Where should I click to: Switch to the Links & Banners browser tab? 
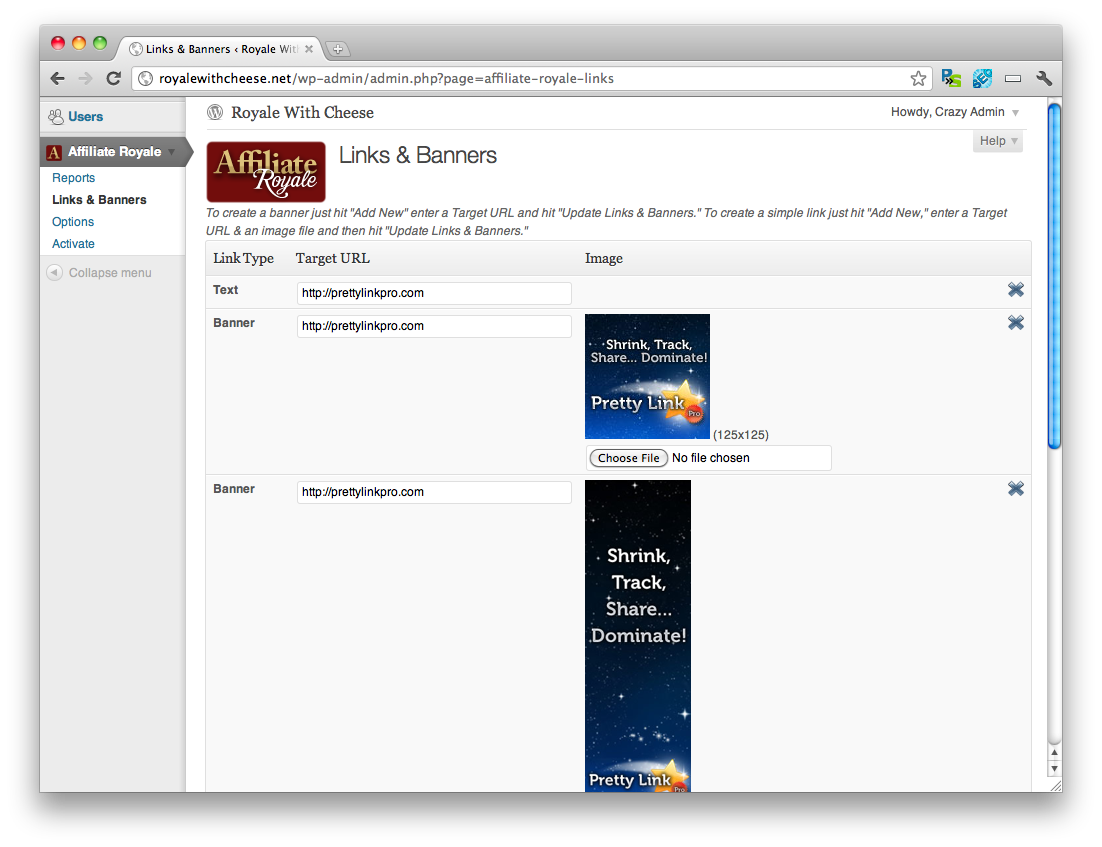[213, 48]
